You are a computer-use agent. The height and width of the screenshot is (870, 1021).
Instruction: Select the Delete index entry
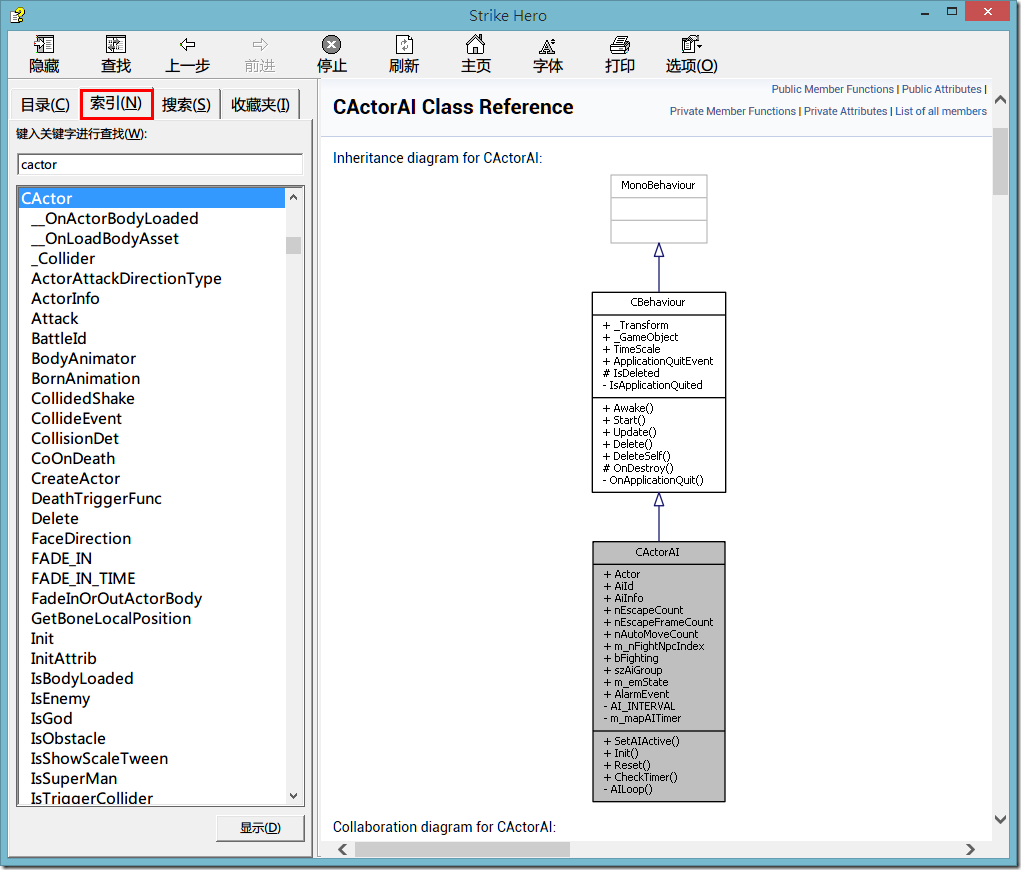click(x=55, y=518)
